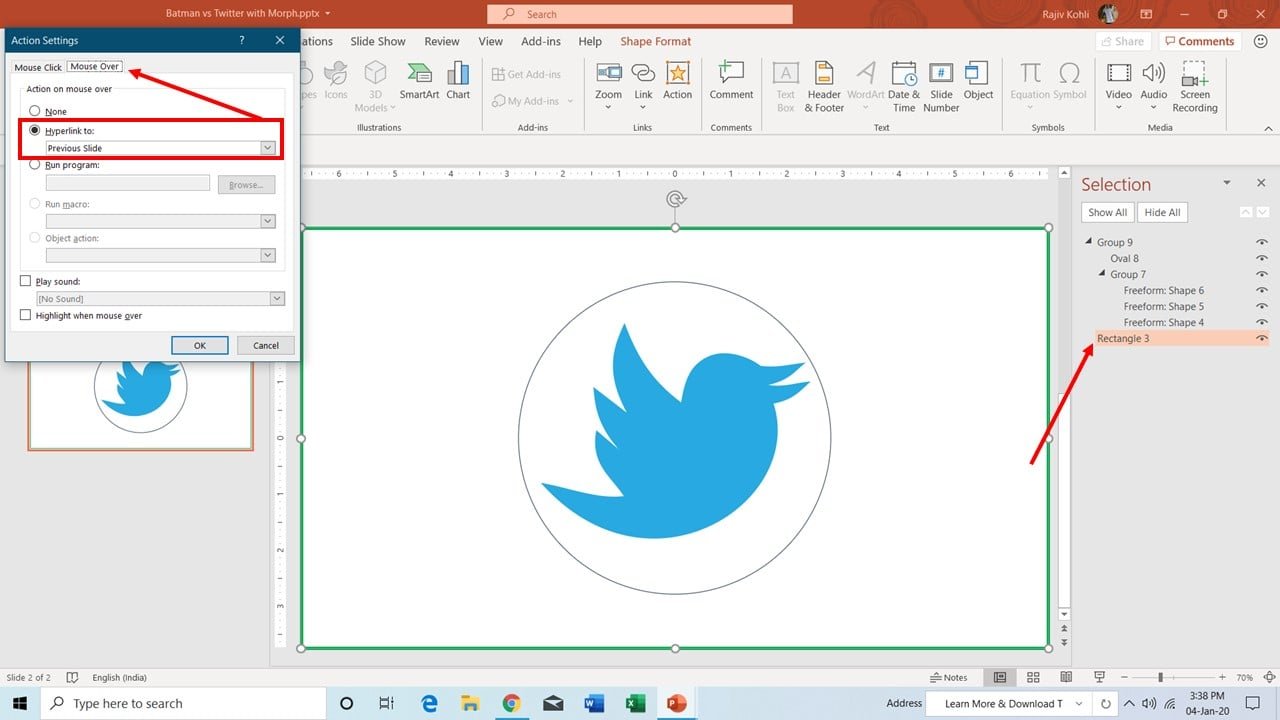Select the Hyperlink to radio button

tap(36, 130)
